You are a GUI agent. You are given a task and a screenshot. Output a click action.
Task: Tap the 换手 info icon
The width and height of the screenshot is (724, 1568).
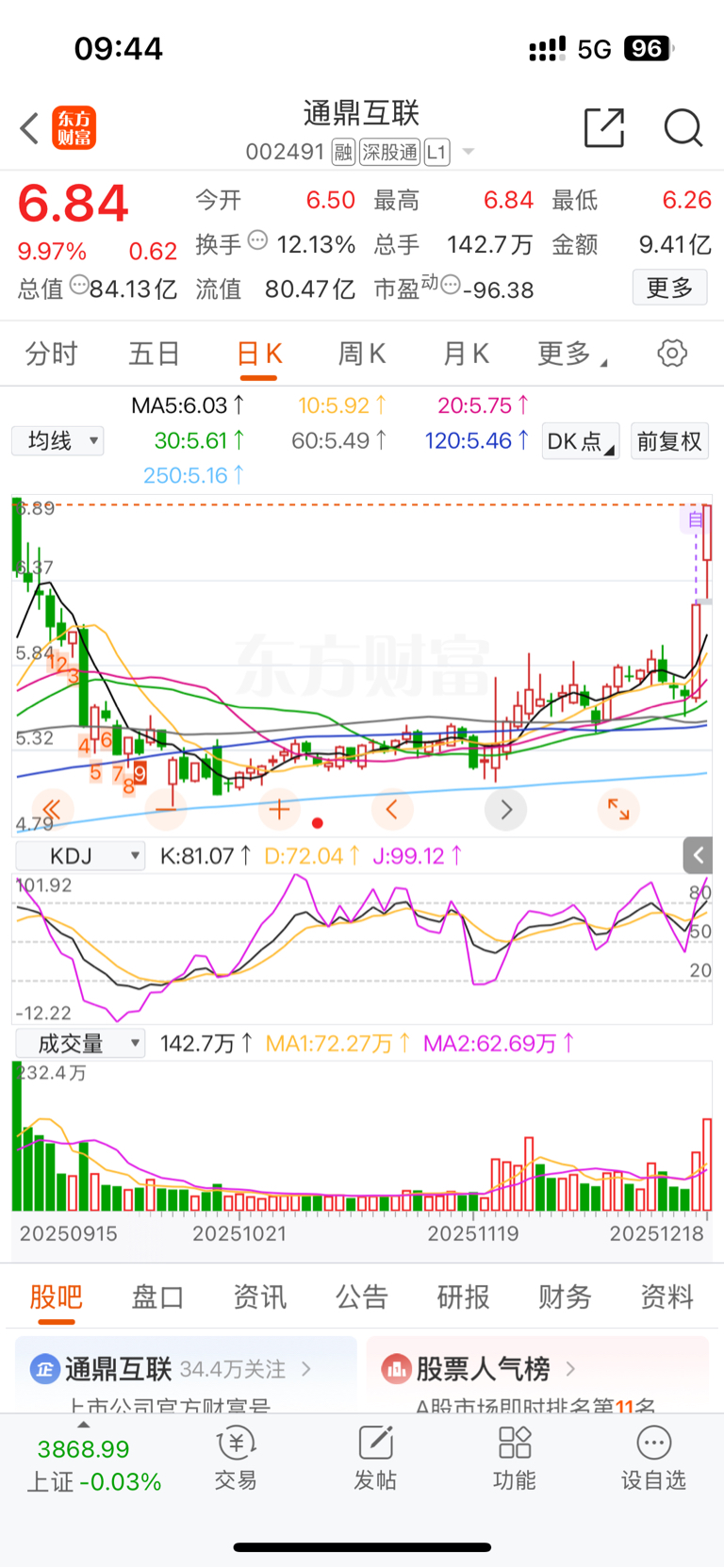tap(257, 240)
